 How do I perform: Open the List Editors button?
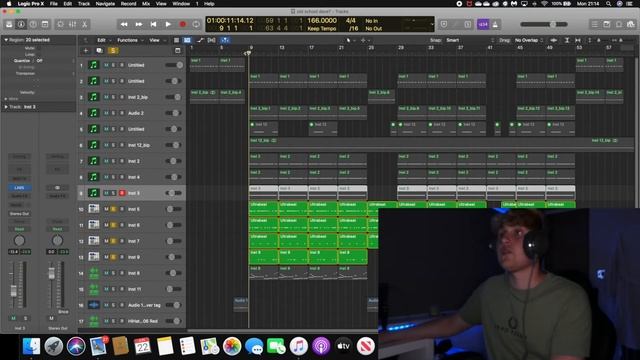click(595, 24)
